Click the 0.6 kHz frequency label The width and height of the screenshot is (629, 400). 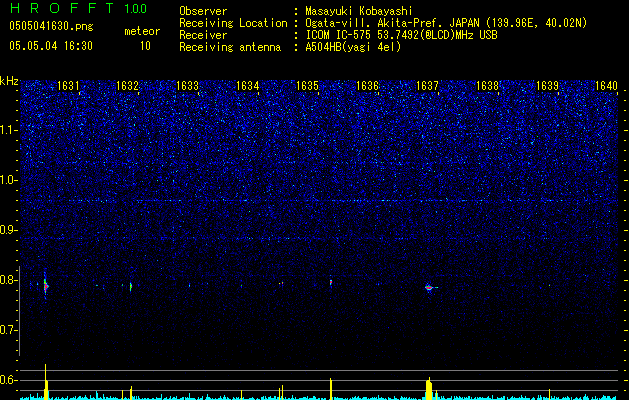[8, 380]
